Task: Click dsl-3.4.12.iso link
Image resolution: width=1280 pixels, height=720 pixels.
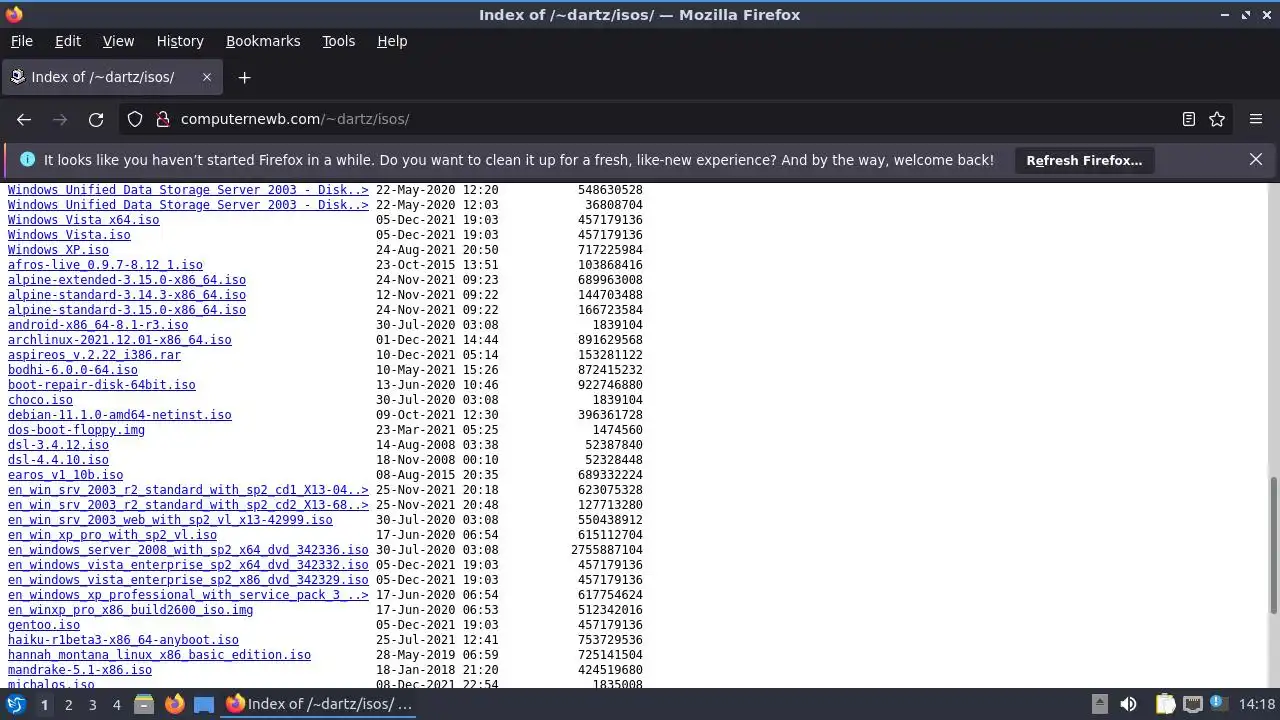Action: point(58,445)
